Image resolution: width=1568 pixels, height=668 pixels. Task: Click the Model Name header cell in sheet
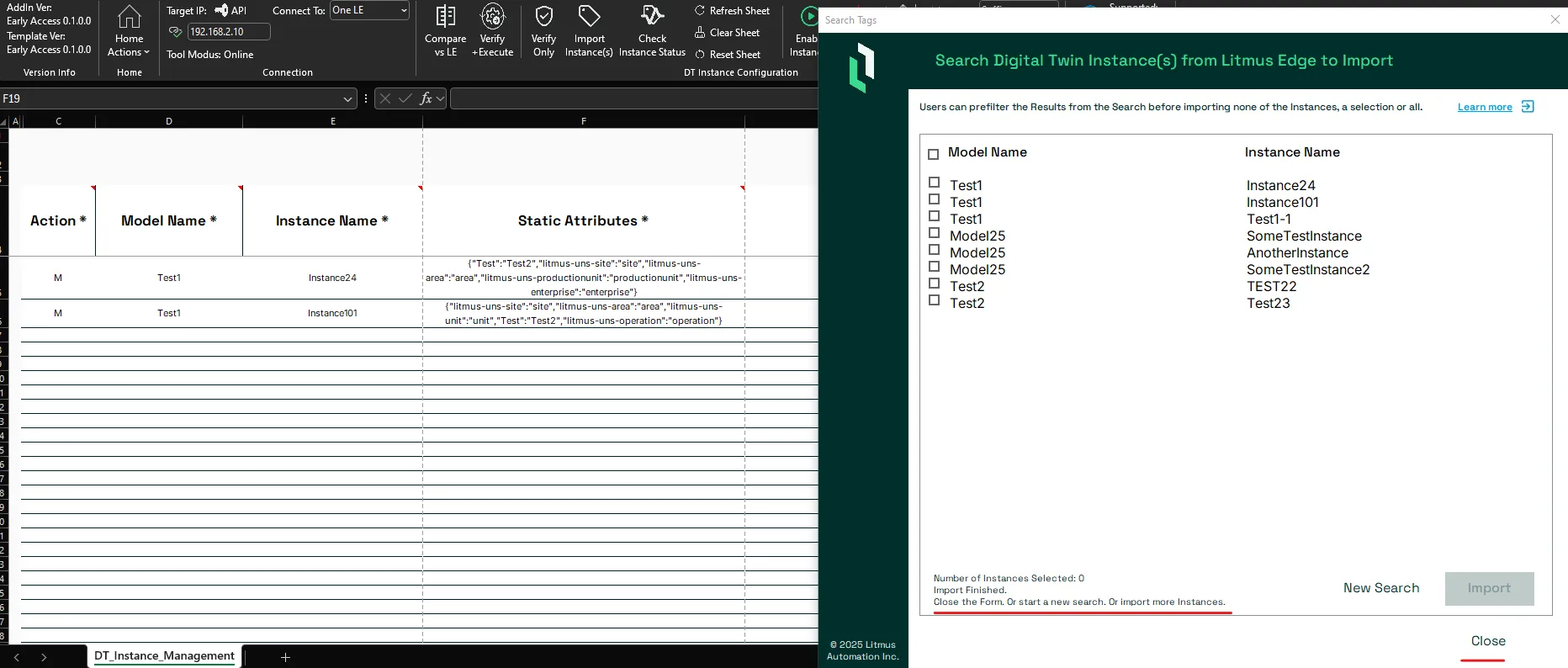pos(169,220)
